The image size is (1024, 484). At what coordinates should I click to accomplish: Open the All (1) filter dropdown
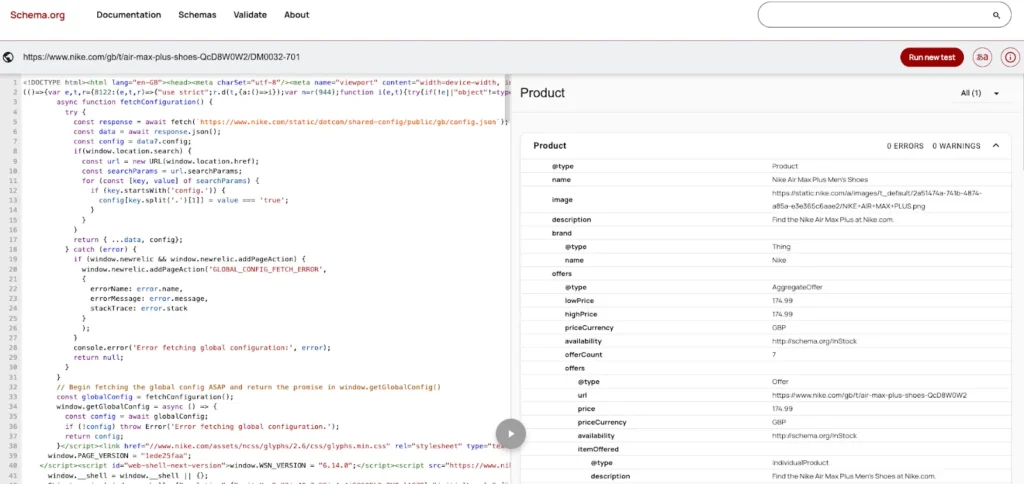(980, 93)
